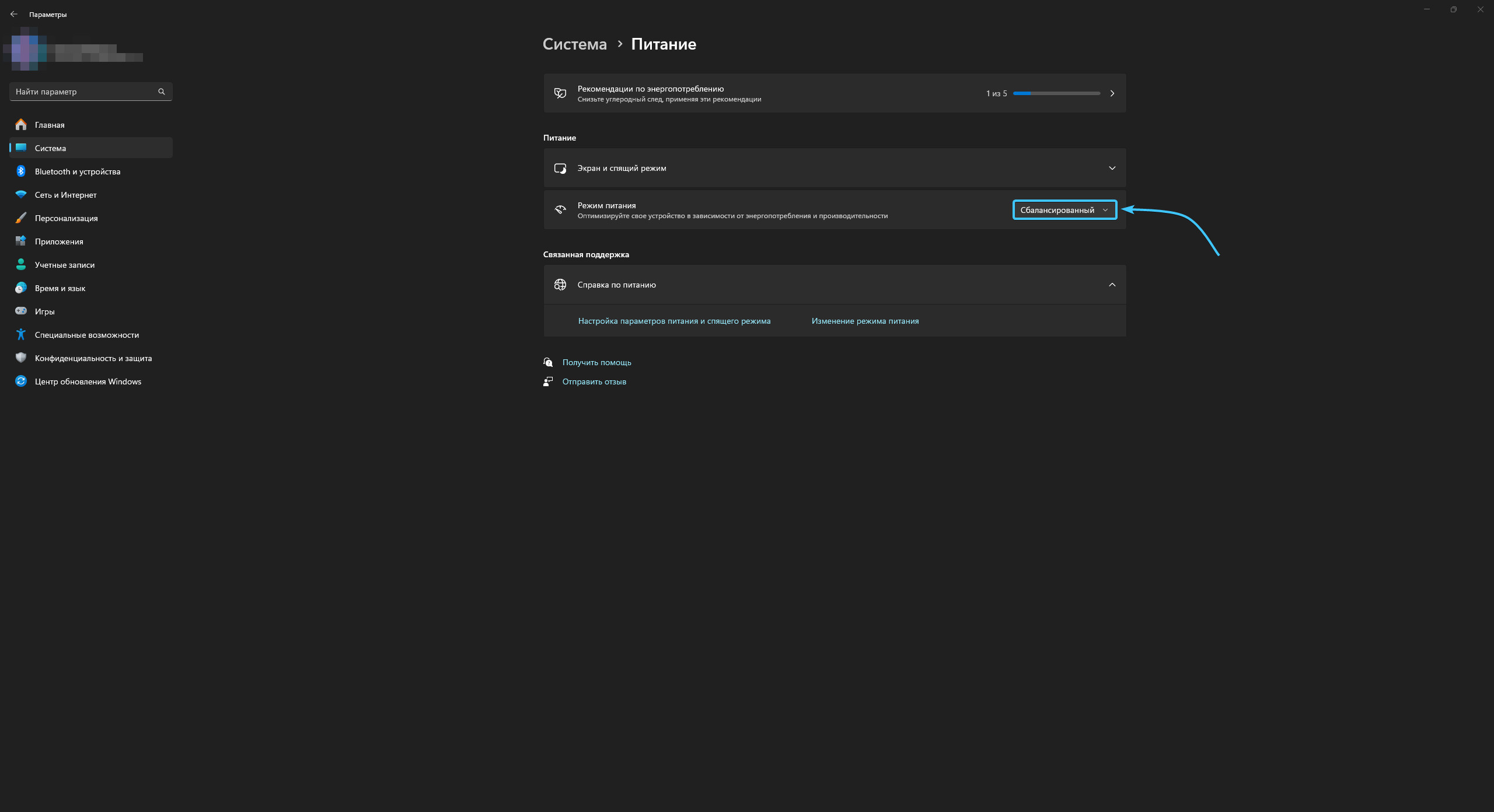Screen dimensions: 1494x812
Task: Click the search magnifier icon
Action: (x=162, y=92)
